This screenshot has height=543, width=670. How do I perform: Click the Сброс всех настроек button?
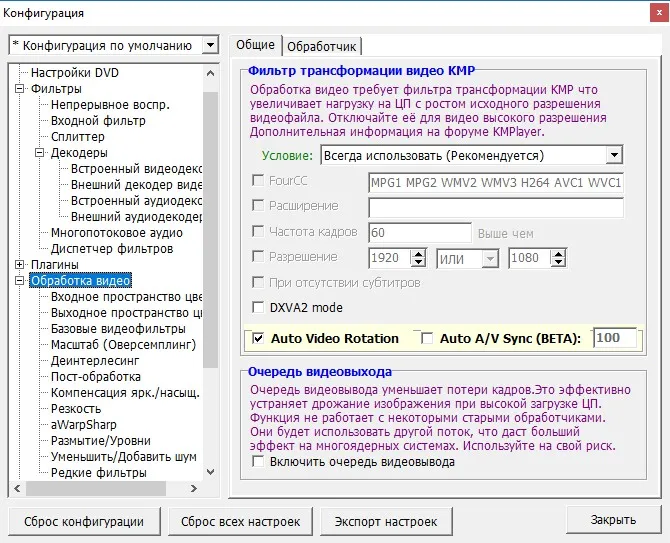(241, 521)
